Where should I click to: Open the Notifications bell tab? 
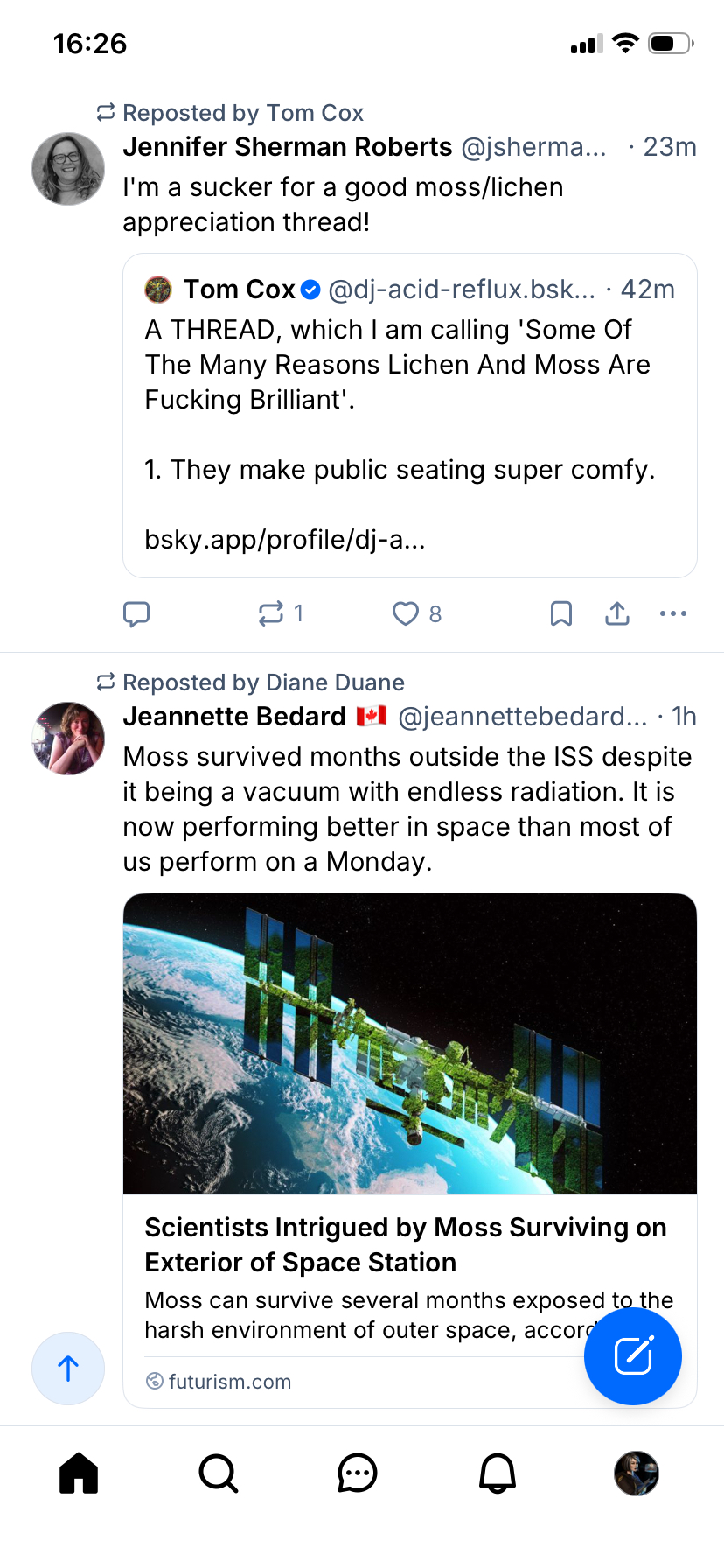click(x=497, y=1473)
